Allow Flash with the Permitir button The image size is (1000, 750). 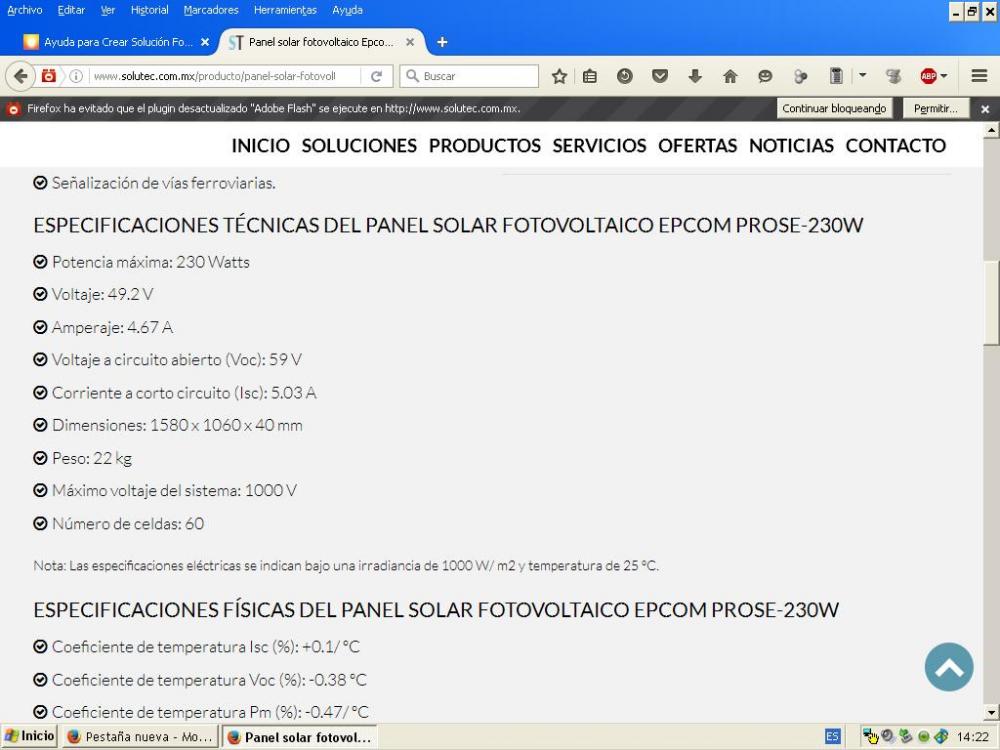pos(936,108)
